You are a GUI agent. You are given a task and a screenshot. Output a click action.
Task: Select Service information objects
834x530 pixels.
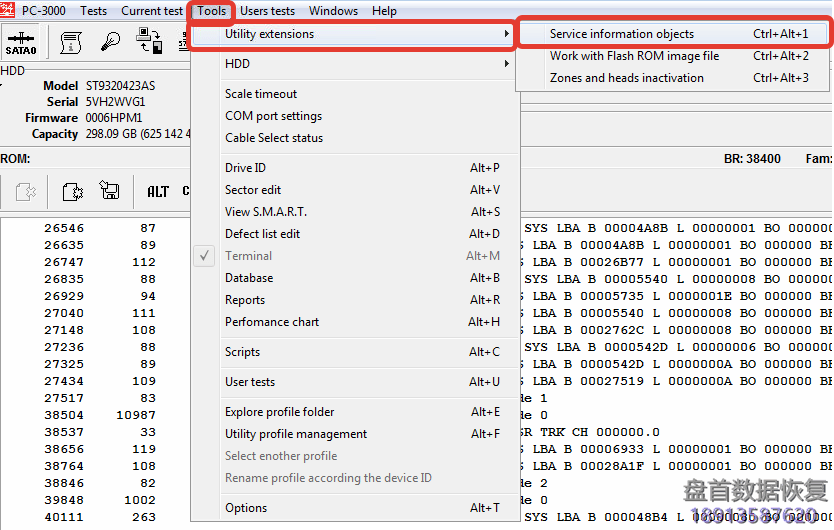point(621,34)
